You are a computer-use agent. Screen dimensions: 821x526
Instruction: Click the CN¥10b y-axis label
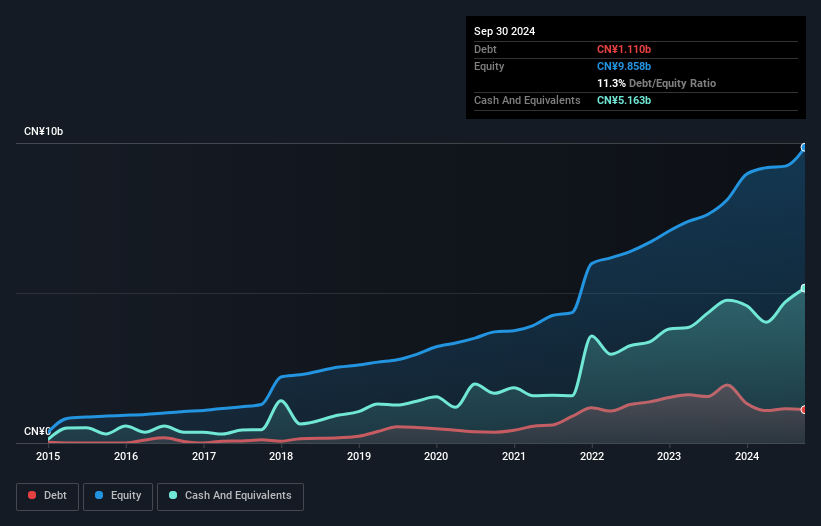pyautogui.click(x=43, y=131)
